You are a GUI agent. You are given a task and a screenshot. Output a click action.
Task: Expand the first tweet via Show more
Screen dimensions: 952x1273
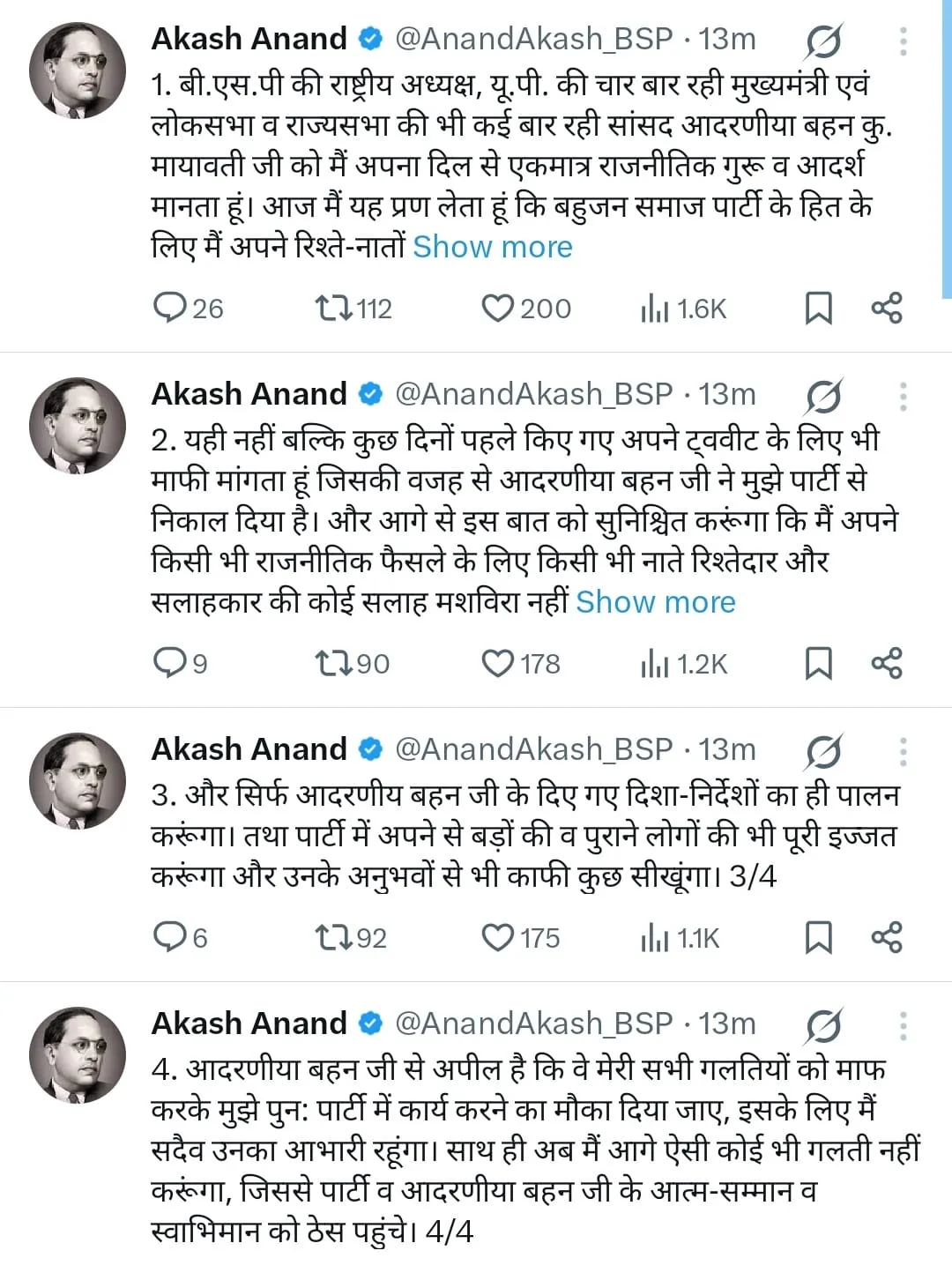coord(493,247)
